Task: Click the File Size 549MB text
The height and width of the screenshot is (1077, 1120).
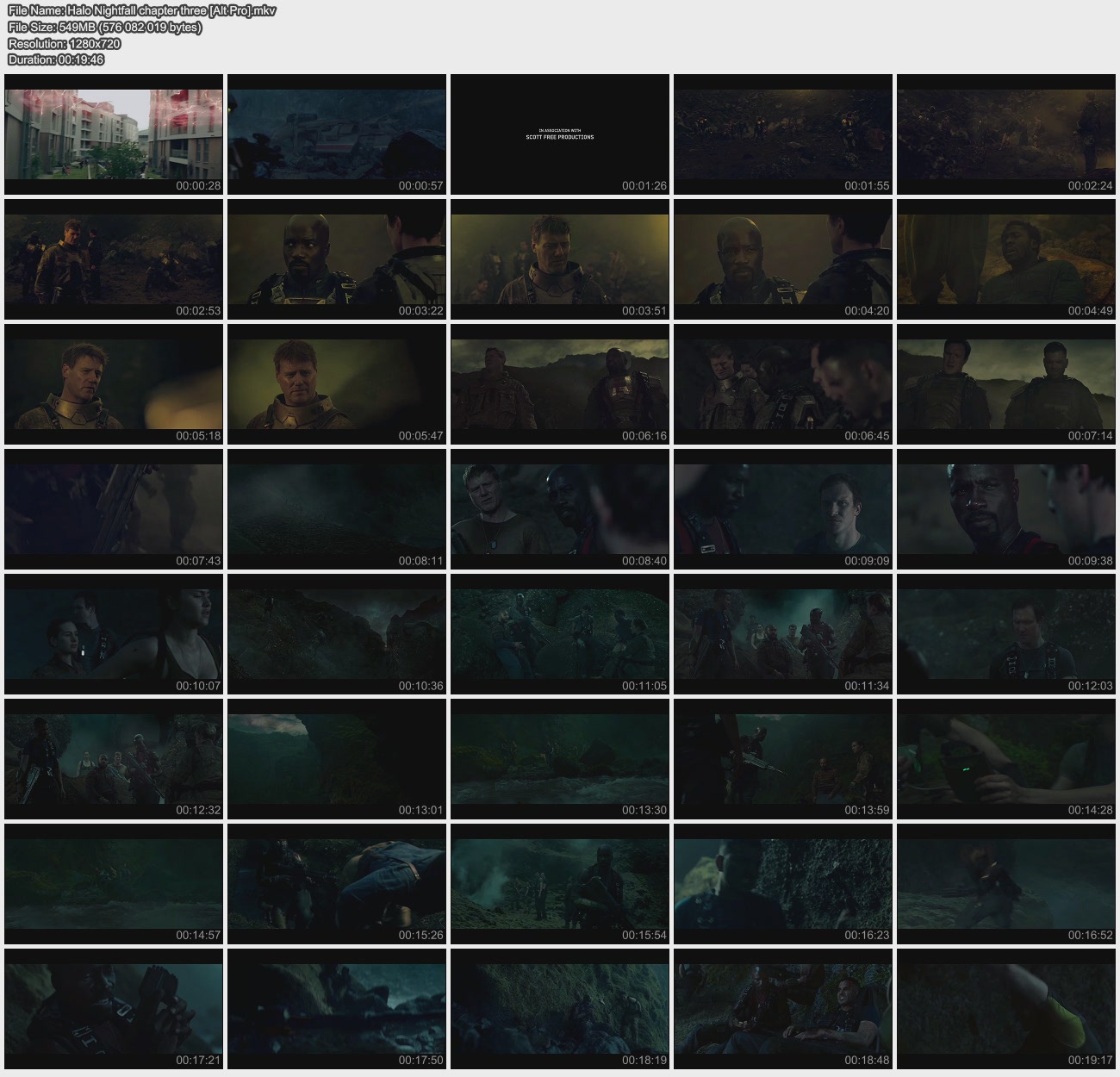Action: click(x=105, y=27)
